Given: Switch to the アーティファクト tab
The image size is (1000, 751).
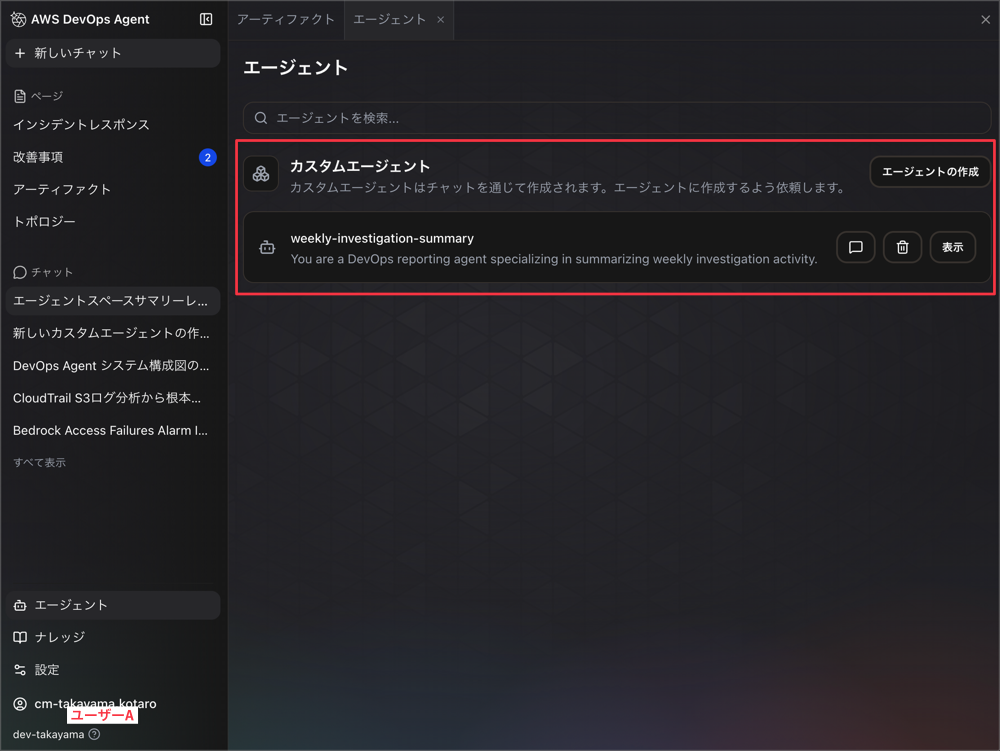Looking at the screenshot, I should click(x=286, y=20).
